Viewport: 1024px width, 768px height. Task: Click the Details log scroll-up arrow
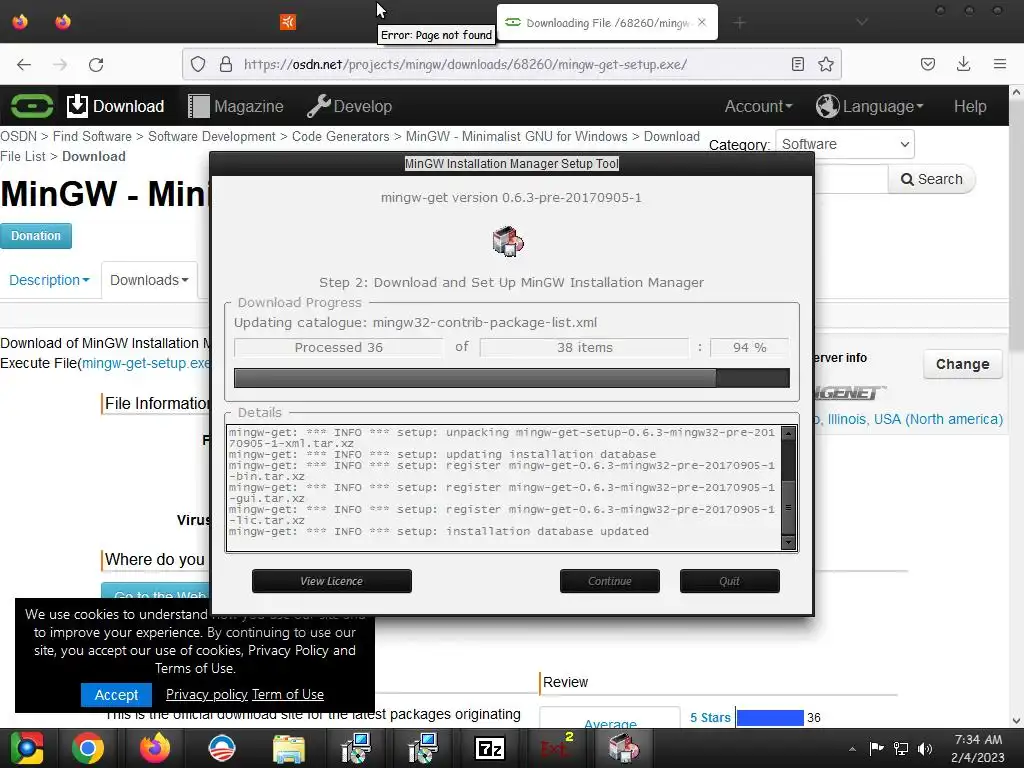click(788, 432)
